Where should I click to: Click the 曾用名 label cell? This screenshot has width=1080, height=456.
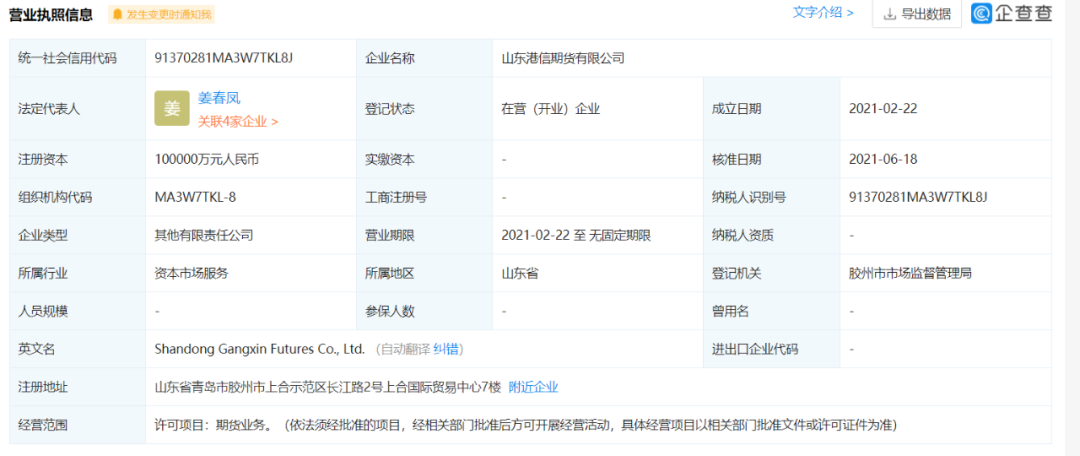click(x=771, y=311)
